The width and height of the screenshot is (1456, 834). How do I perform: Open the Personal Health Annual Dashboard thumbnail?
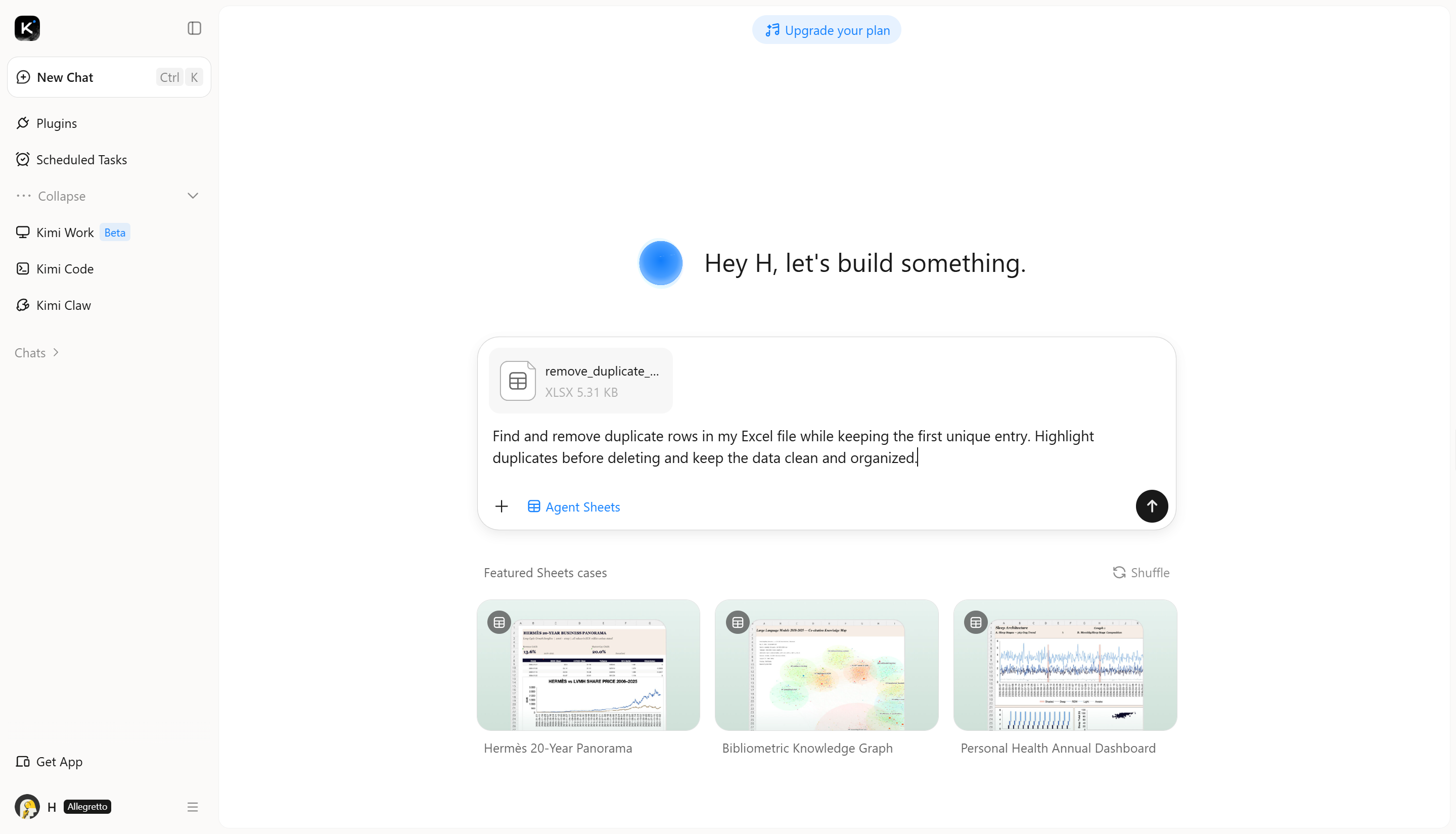pos(1065,665)
